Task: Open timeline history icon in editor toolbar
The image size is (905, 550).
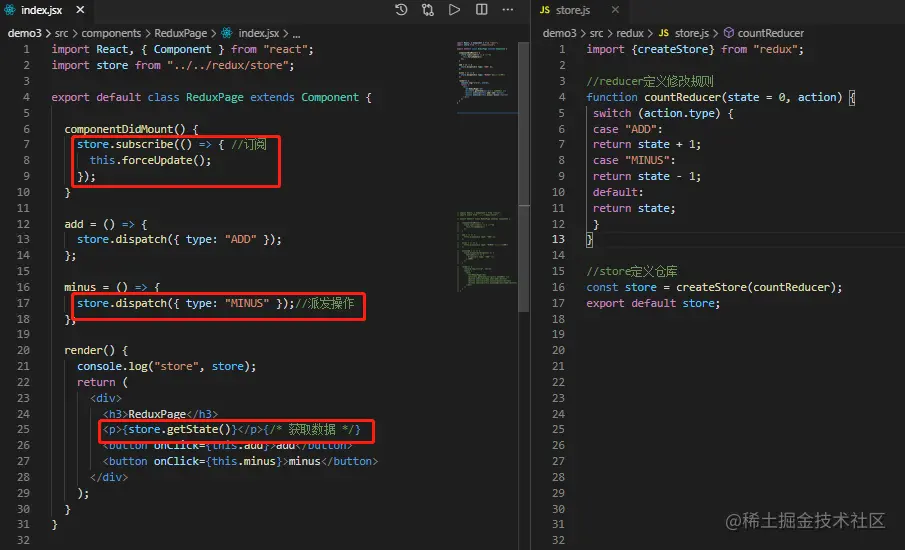Action: pyautogui.click(x=401, y=10)
